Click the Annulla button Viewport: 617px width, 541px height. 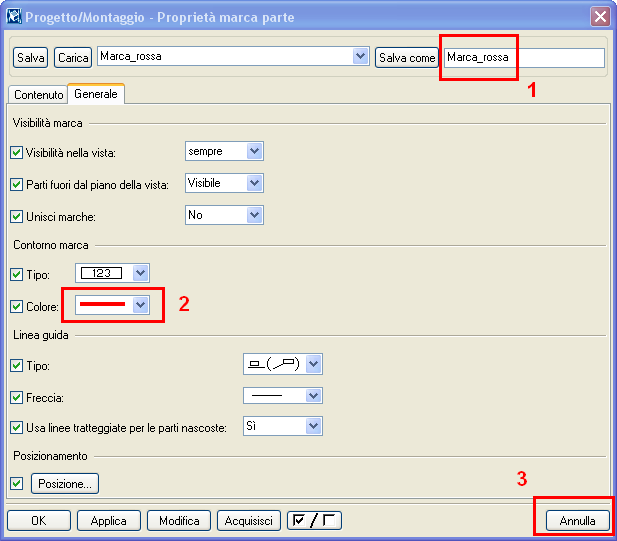(x=578, y=521)
